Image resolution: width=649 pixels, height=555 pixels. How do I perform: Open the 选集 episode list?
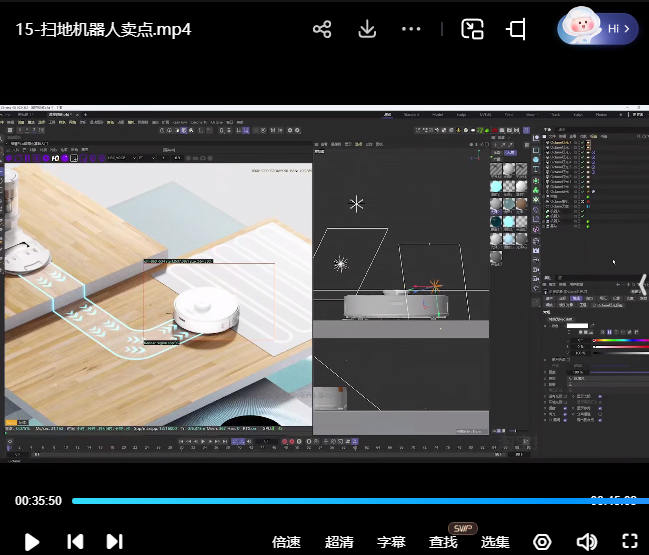click(x=495, y=542)
